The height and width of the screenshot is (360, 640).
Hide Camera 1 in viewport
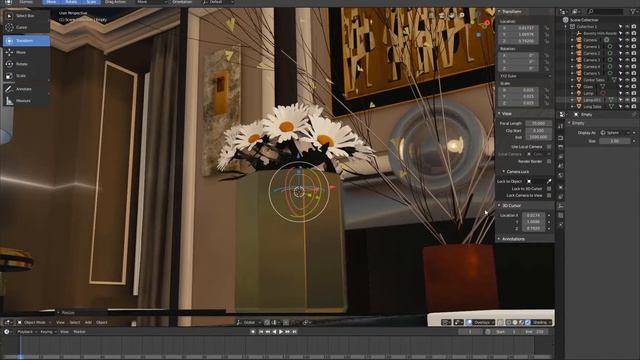point(627,47)
